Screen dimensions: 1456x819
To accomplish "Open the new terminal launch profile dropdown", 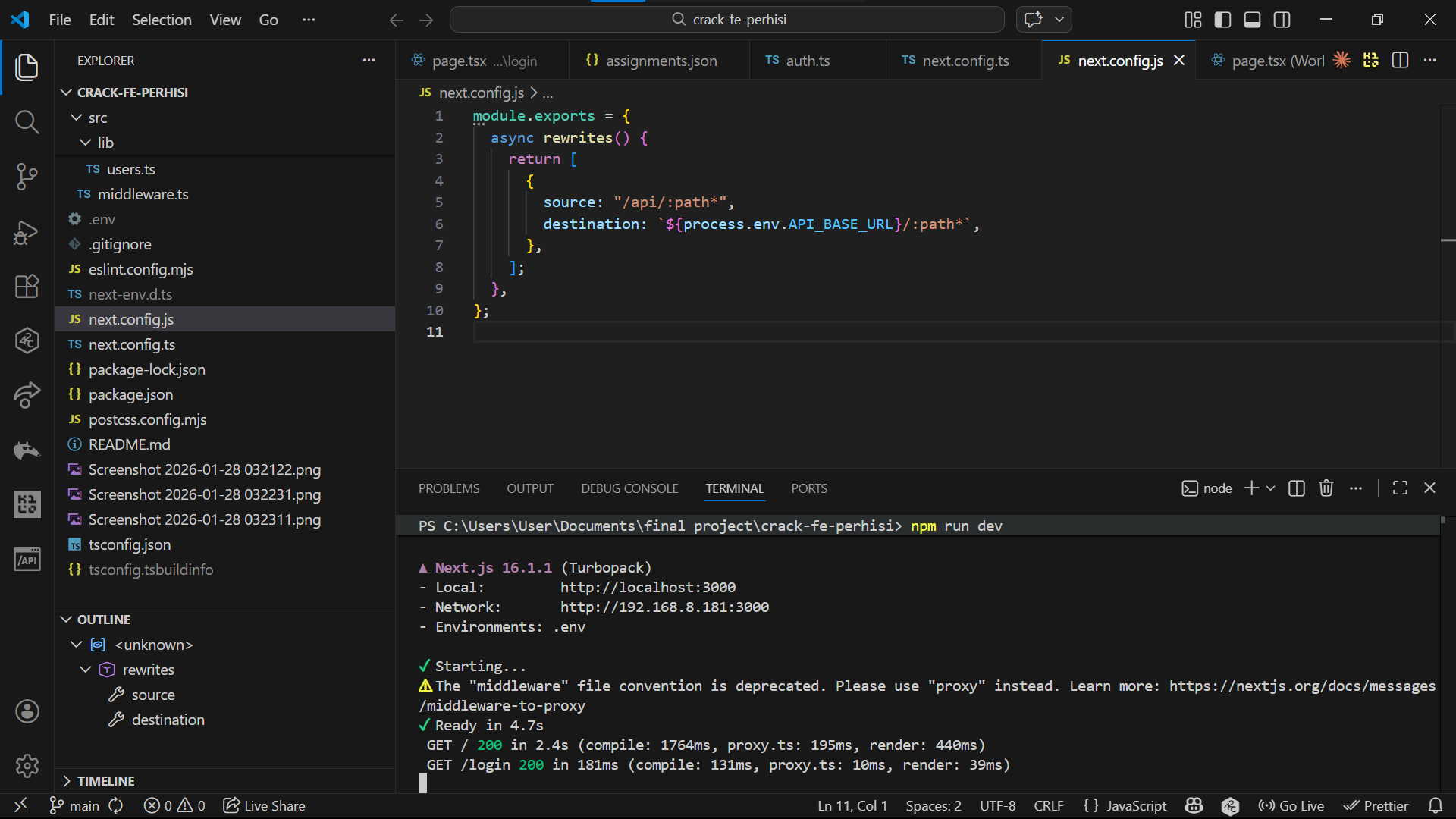I will 1271,488.
